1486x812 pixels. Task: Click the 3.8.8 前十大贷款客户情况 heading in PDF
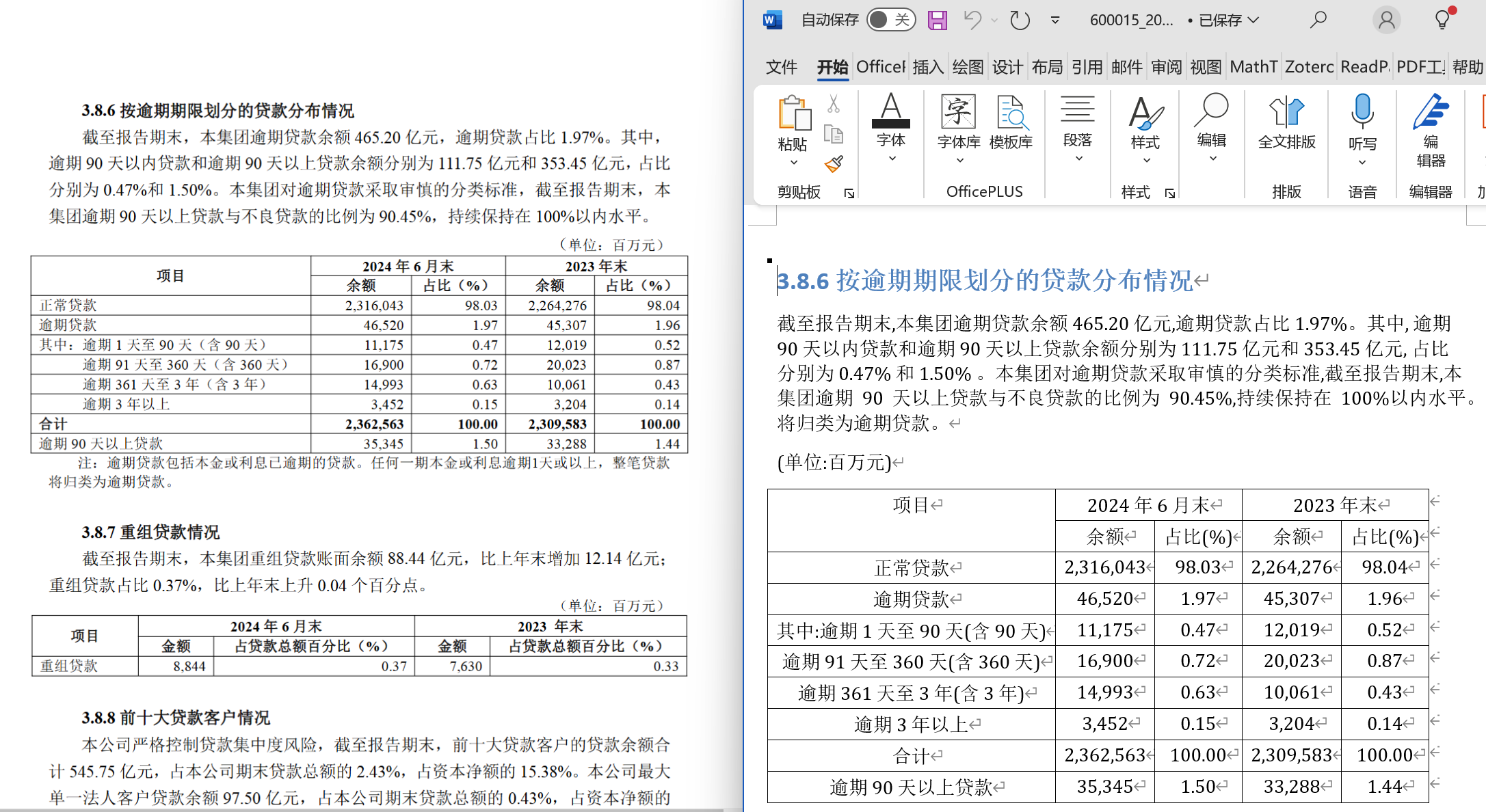[176, 718]
